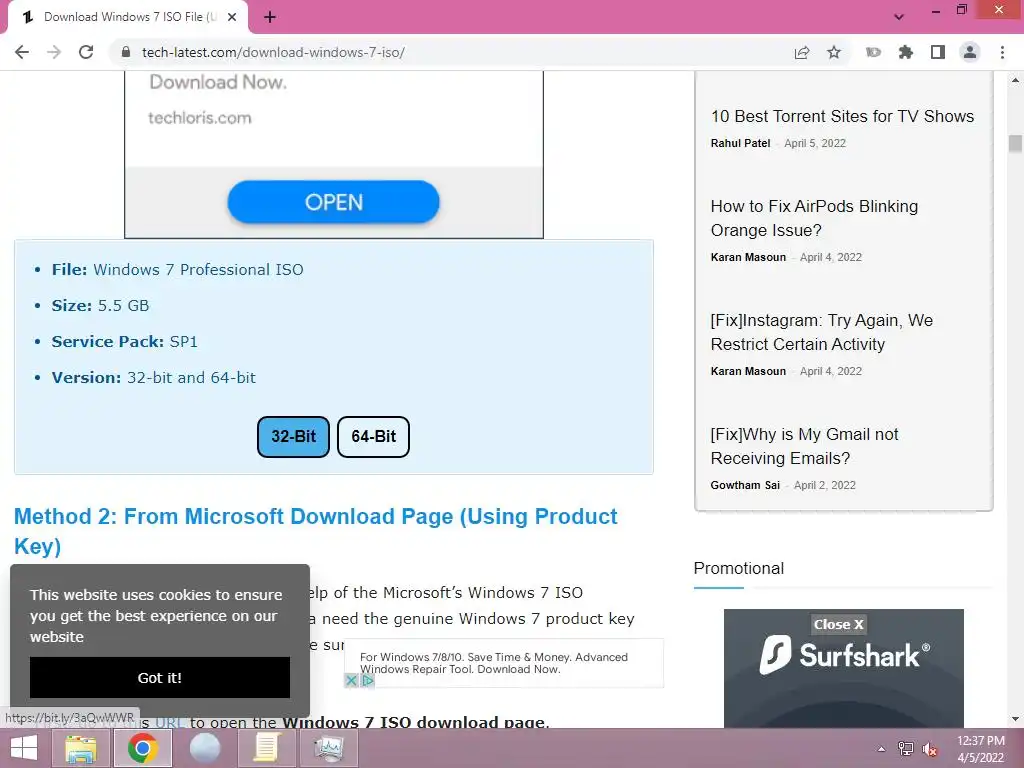Click the muted volume tray icon
Screen dimensions: 1024x768
coord(930,749)
